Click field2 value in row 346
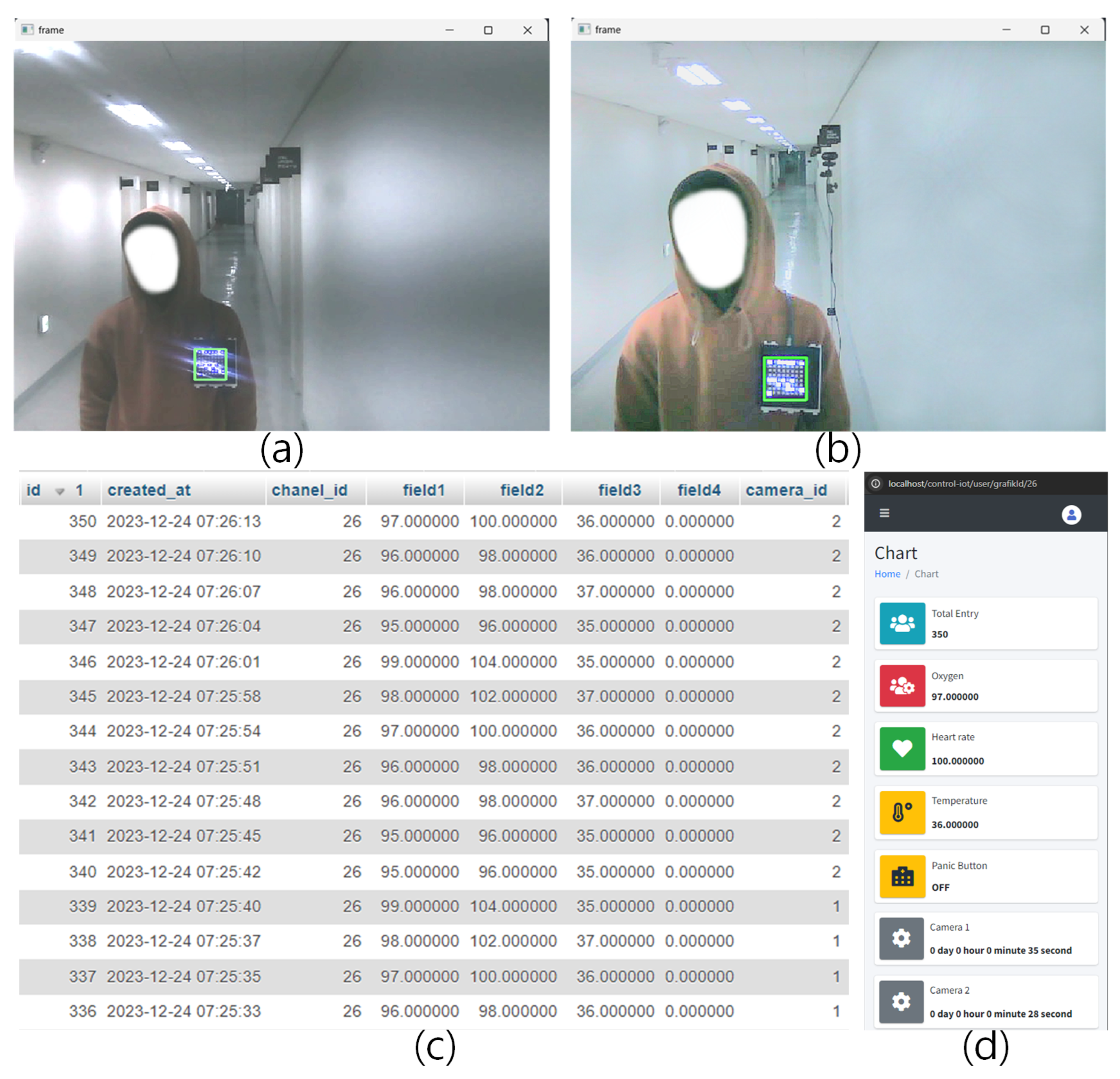Screen dimensions: 1120x1079 (x=513, y=661)
